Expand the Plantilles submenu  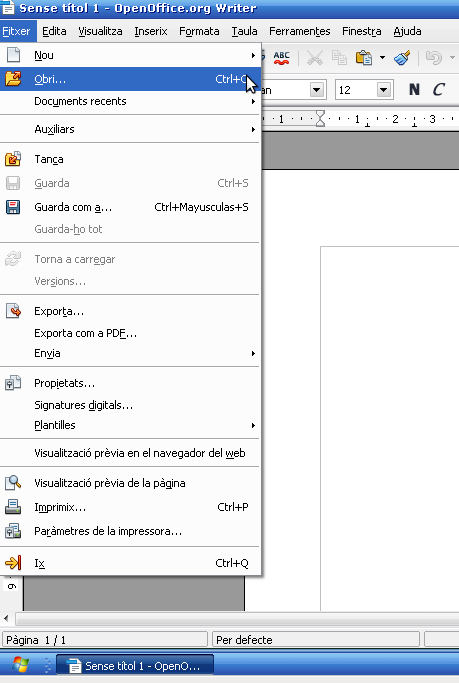tap(130, 425)
